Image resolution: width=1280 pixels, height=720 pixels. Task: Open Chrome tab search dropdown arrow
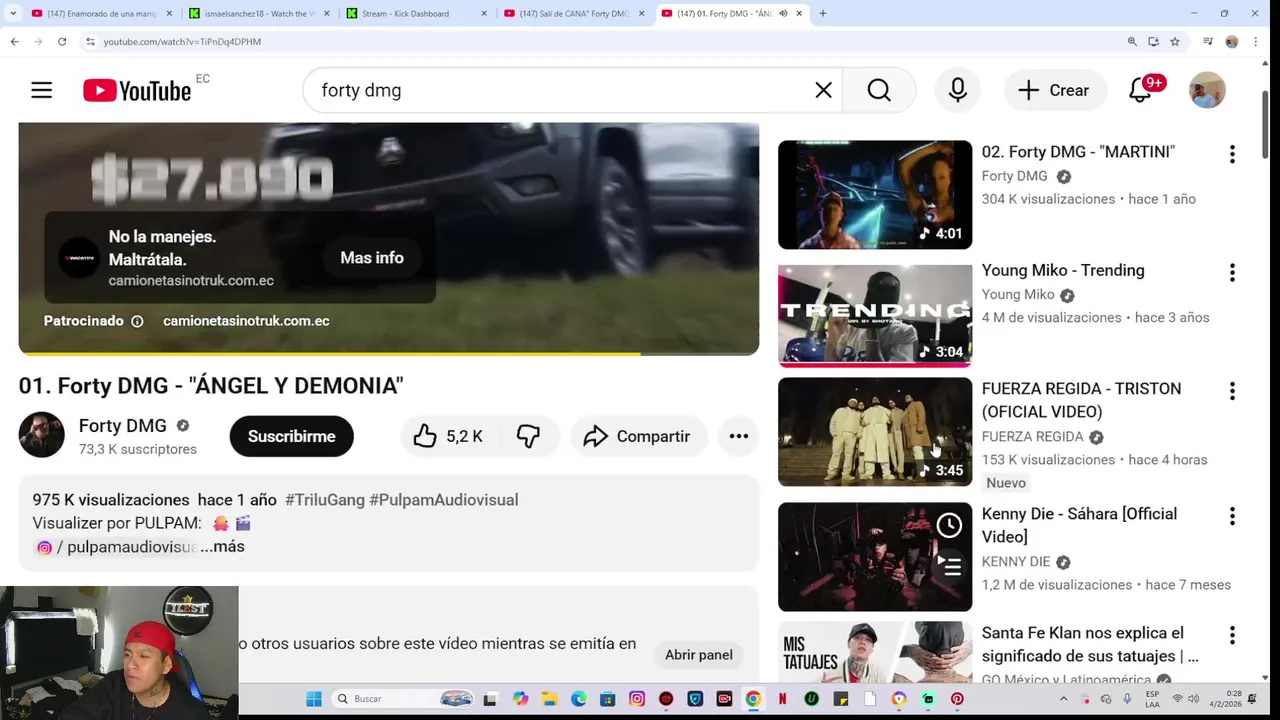pyautogui.click(x=11, y=13)
